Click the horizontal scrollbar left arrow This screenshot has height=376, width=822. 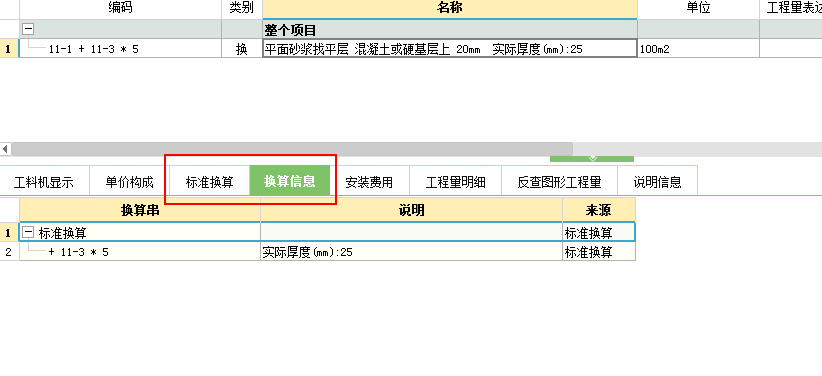pyautogui.click(x=5, y=149)
